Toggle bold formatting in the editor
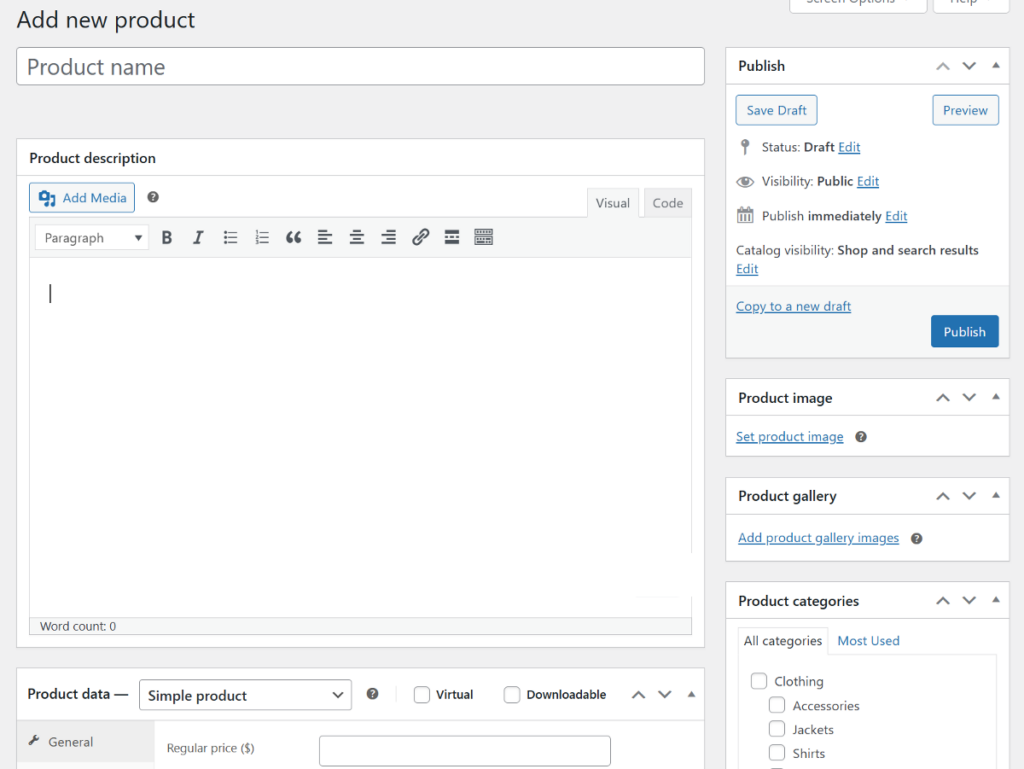 click(166, 237)
